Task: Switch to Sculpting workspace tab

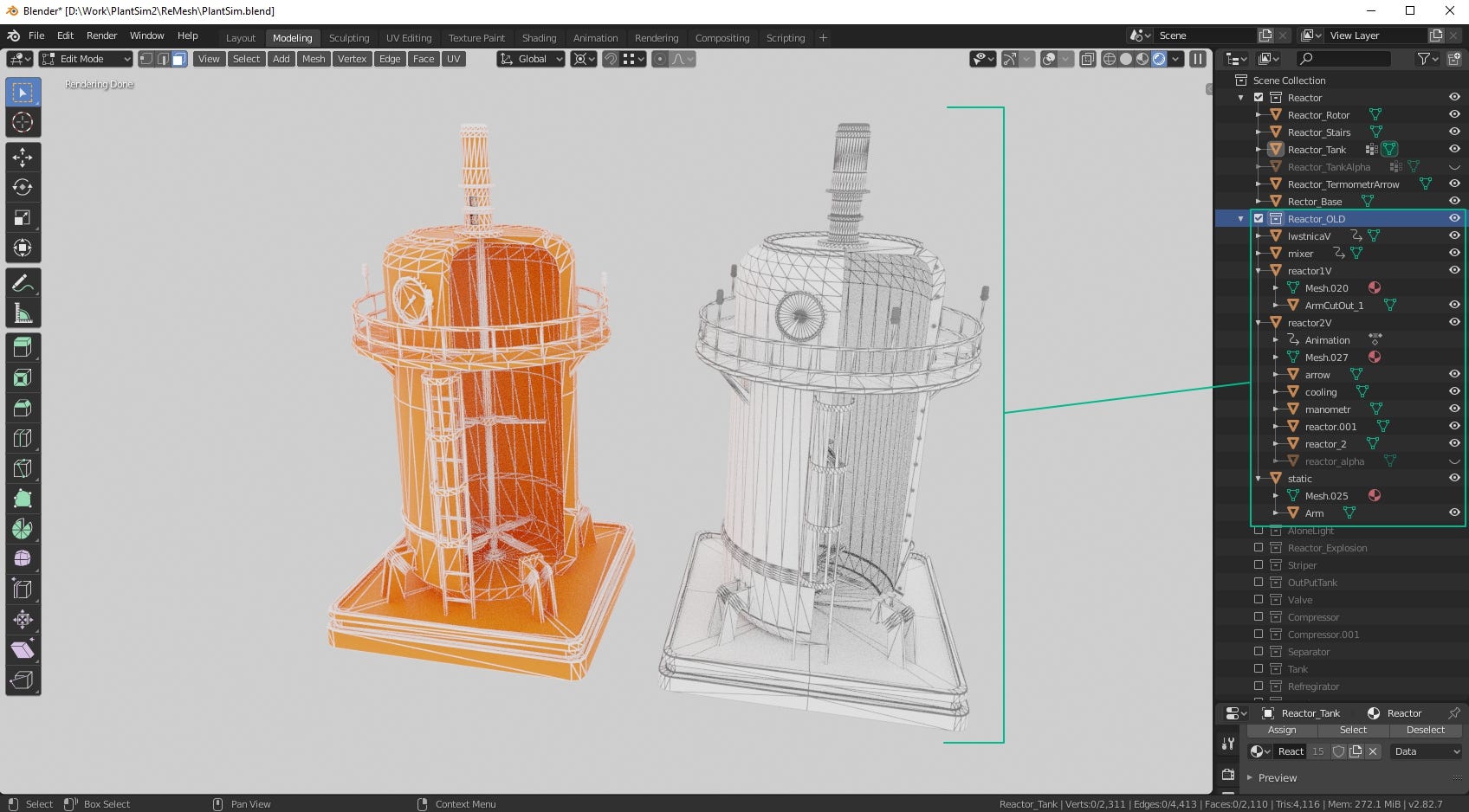Action: pos(348,38)
